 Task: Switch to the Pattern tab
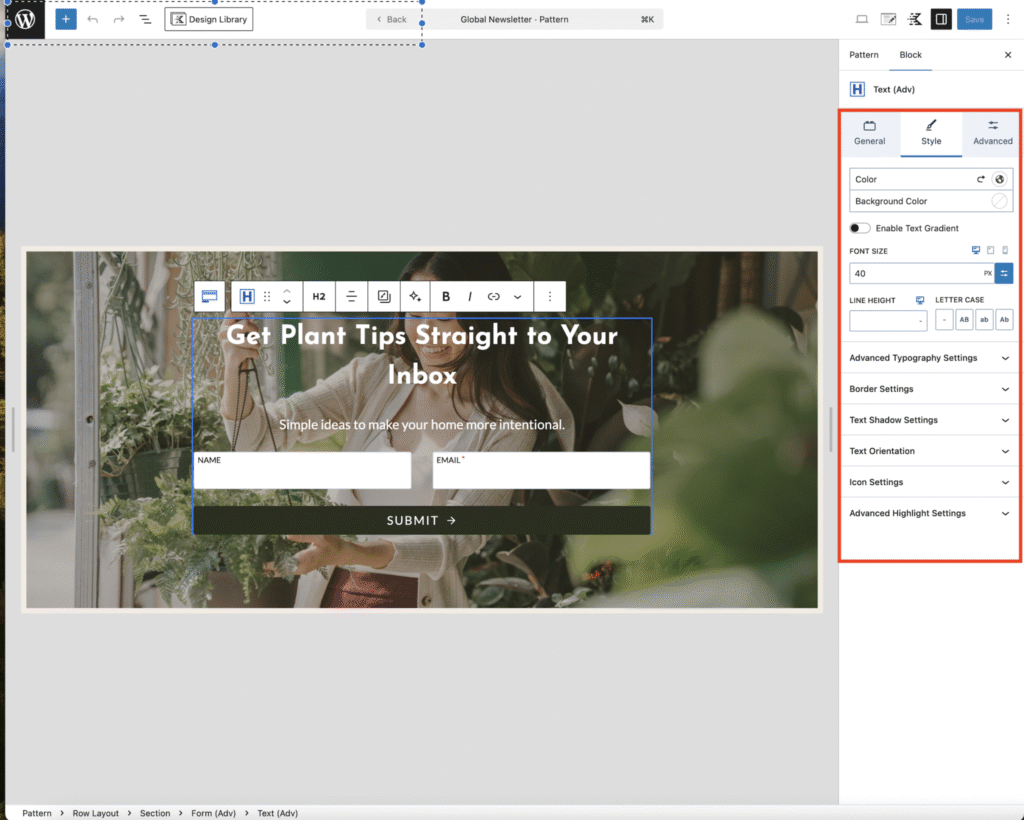(x=864, y=55)
